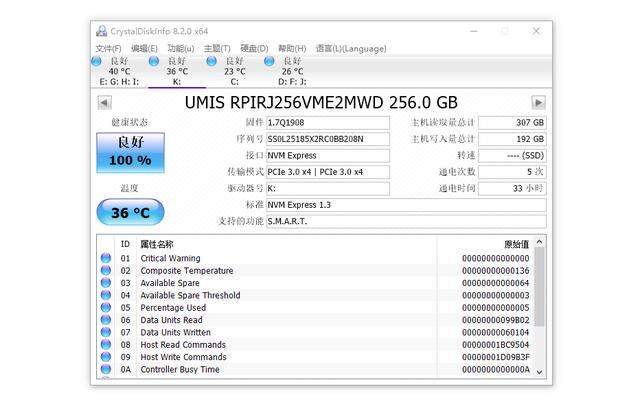Viewport: 640px width, 404px height.
Task: Open the 语言(L)(Language) menu
Action: pyautogui.click(x=351, y=49)
